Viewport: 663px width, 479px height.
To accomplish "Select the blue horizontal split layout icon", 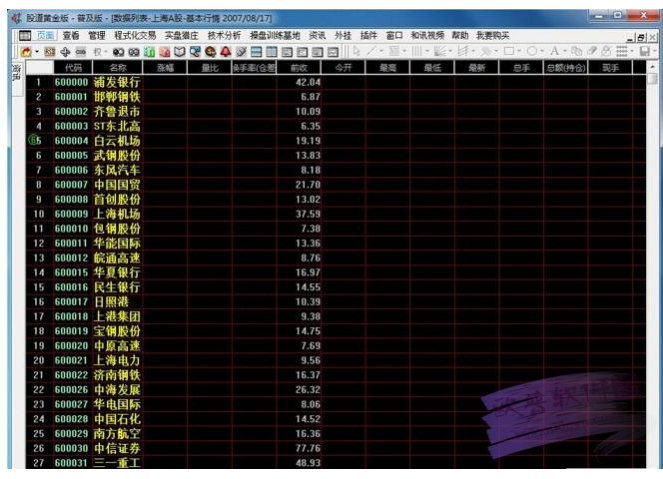I will pyautogui.click(x=256, y=52).
